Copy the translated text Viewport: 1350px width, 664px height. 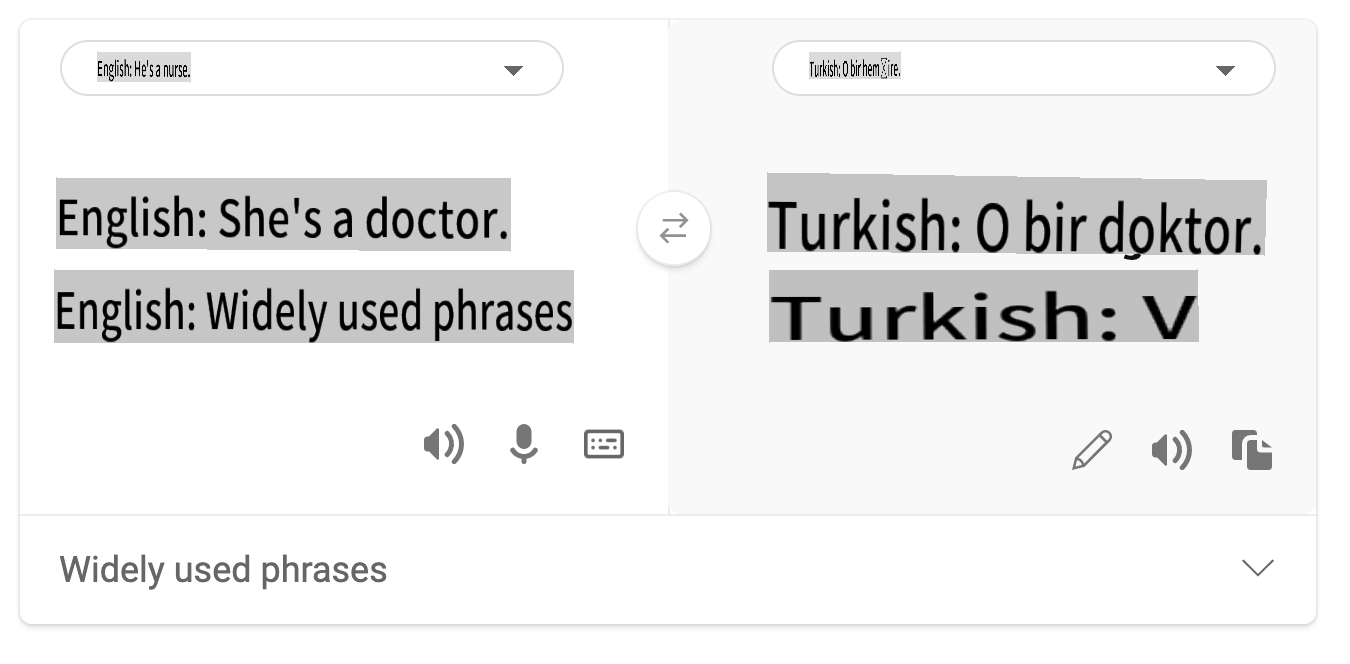[x=1252, y=450]
